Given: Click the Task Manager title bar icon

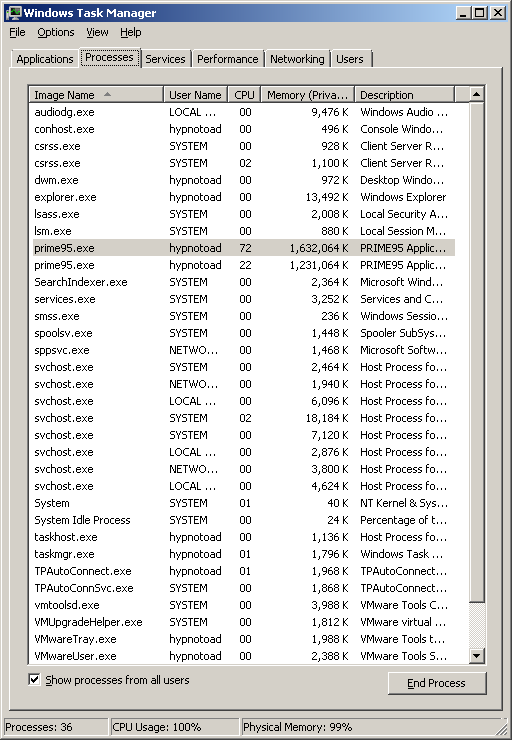Looking at the screenshot, I should (13, 13).
